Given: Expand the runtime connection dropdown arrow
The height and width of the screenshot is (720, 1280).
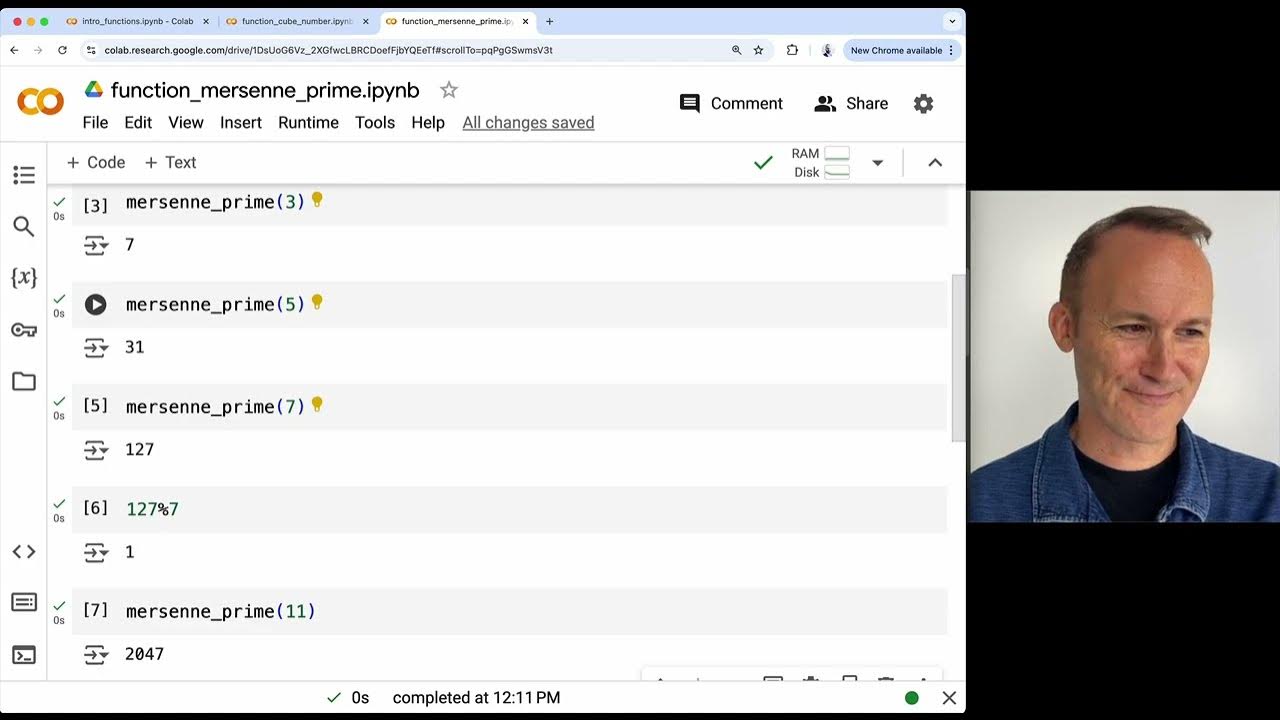Looking at the screenshot, I should (877, 163).
